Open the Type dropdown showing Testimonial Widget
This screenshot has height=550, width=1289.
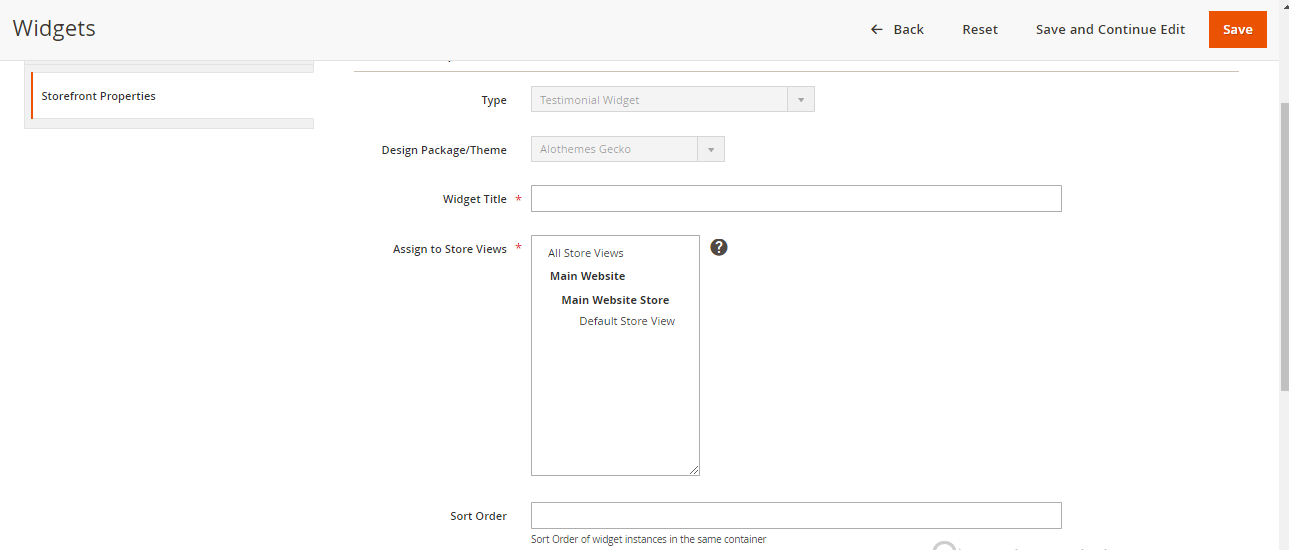pos(672,100)
